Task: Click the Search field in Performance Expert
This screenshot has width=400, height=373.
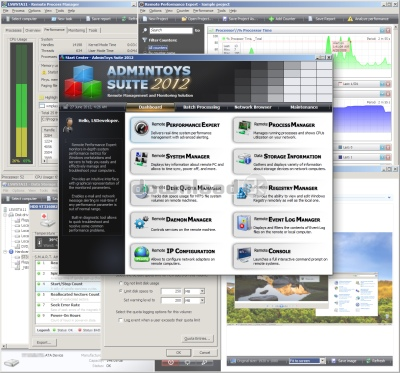Action: (171, 30)
